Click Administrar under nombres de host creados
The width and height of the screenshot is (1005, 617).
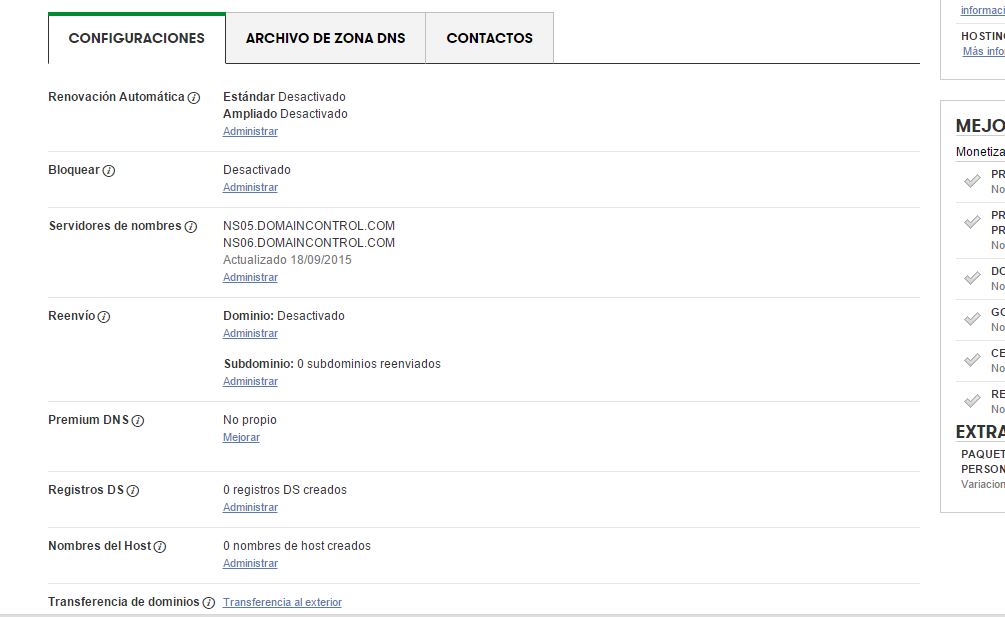(x=250, y=563)
